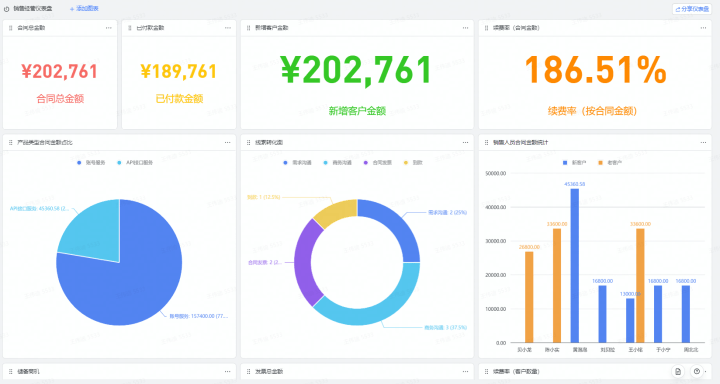Grab the drag handle of 续费率（合同金额）card
This screenshot has height=384, width=720.
pyautogui.click(x=486, y=28)
